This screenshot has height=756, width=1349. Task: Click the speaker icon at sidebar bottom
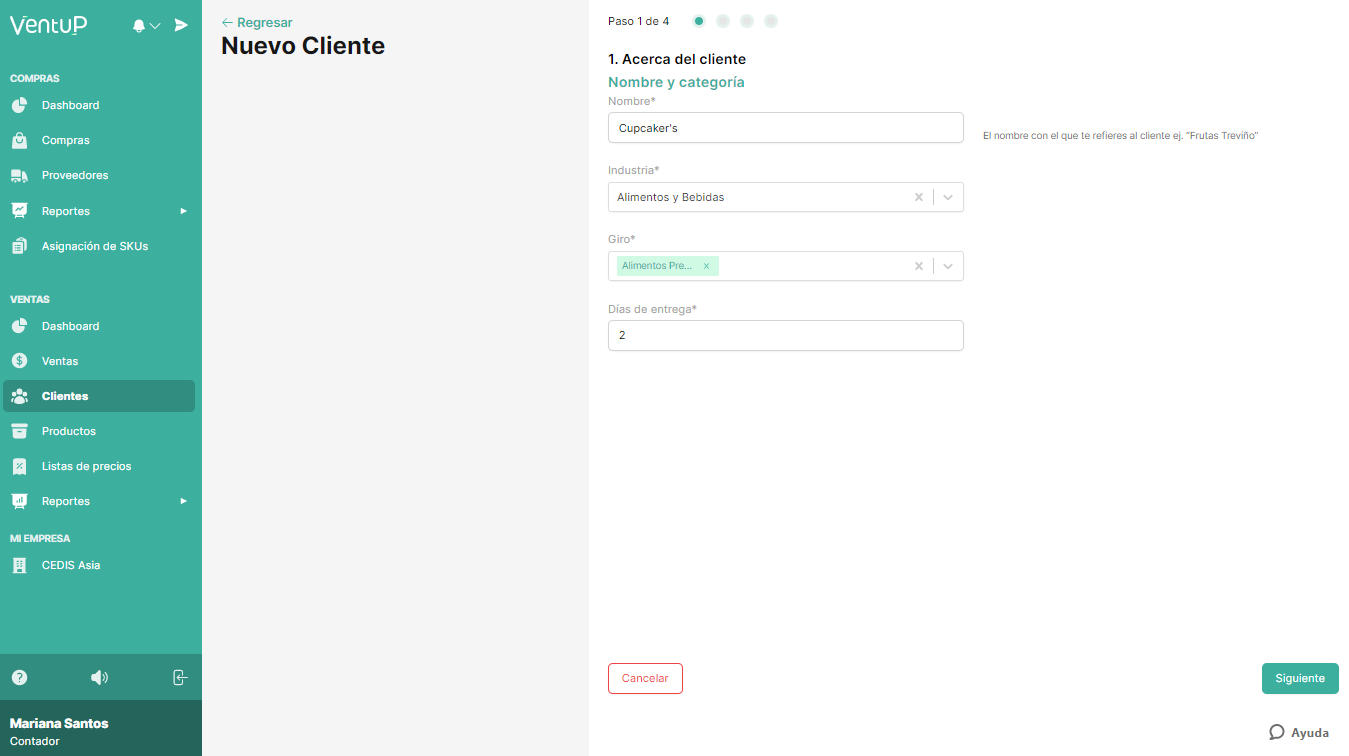coord(99,677)
